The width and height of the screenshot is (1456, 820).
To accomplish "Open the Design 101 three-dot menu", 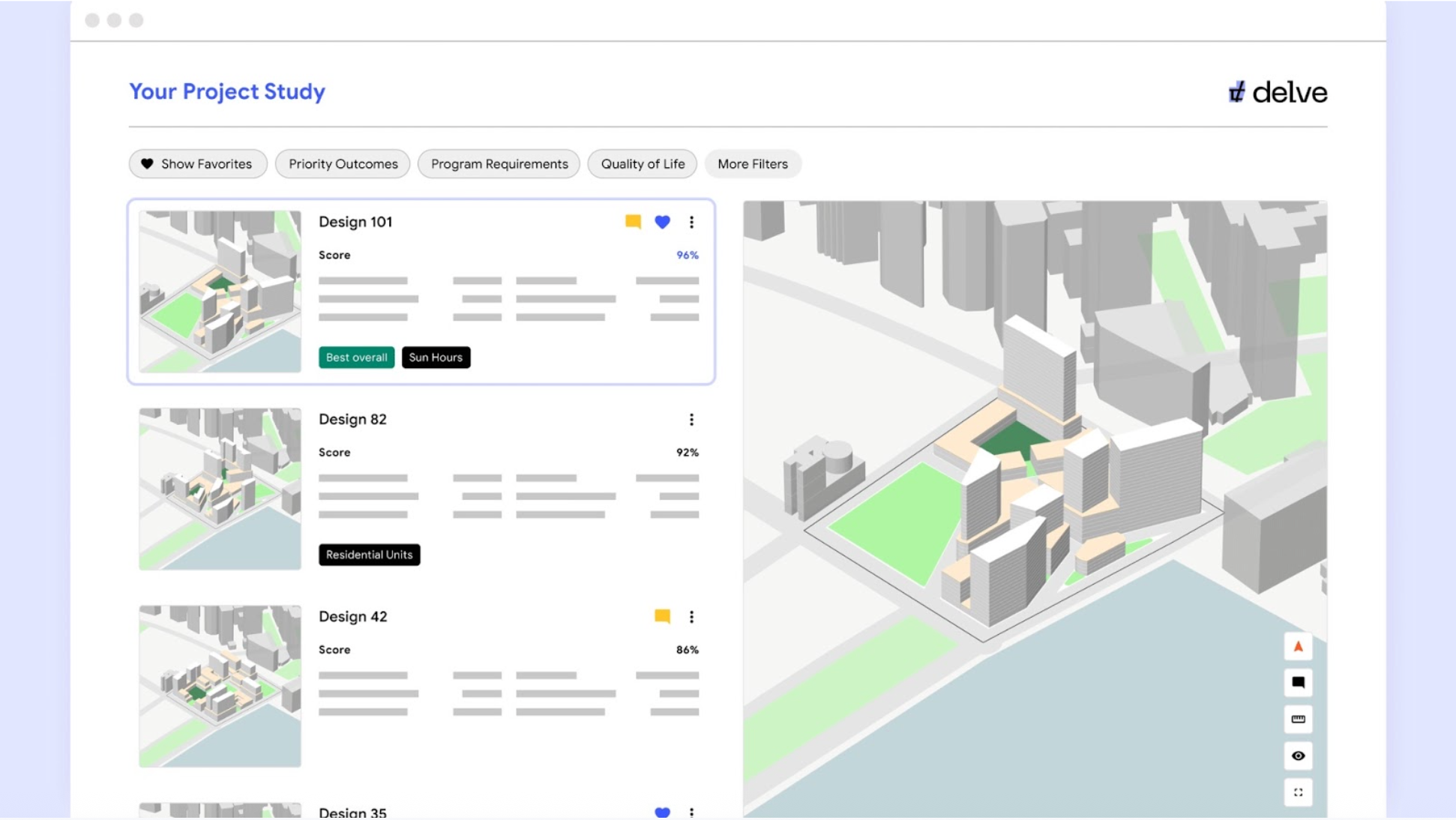I will [691, 222].
